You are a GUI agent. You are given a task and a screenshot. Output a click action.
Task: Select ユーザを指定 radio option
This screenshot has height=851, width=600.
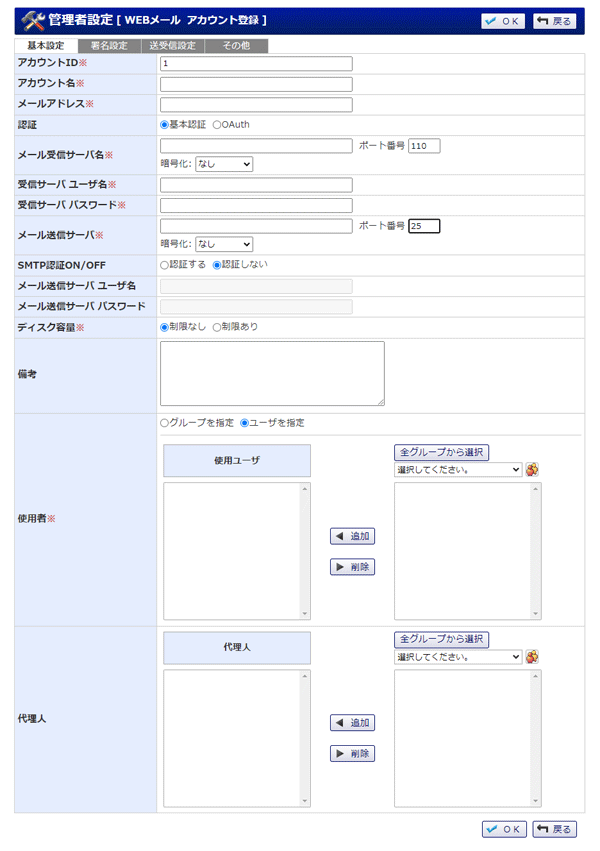tap(244, 423)
